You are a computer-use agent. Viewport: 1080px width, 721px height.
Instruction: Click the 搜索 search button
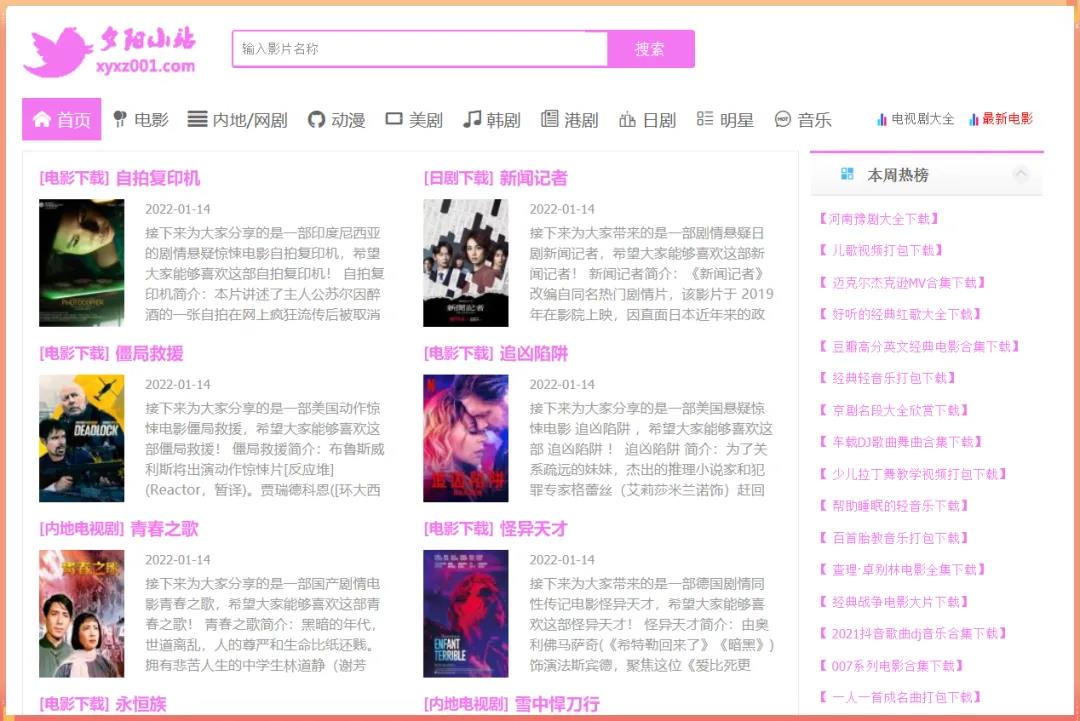pyautogui.click(x=652, y=48)
